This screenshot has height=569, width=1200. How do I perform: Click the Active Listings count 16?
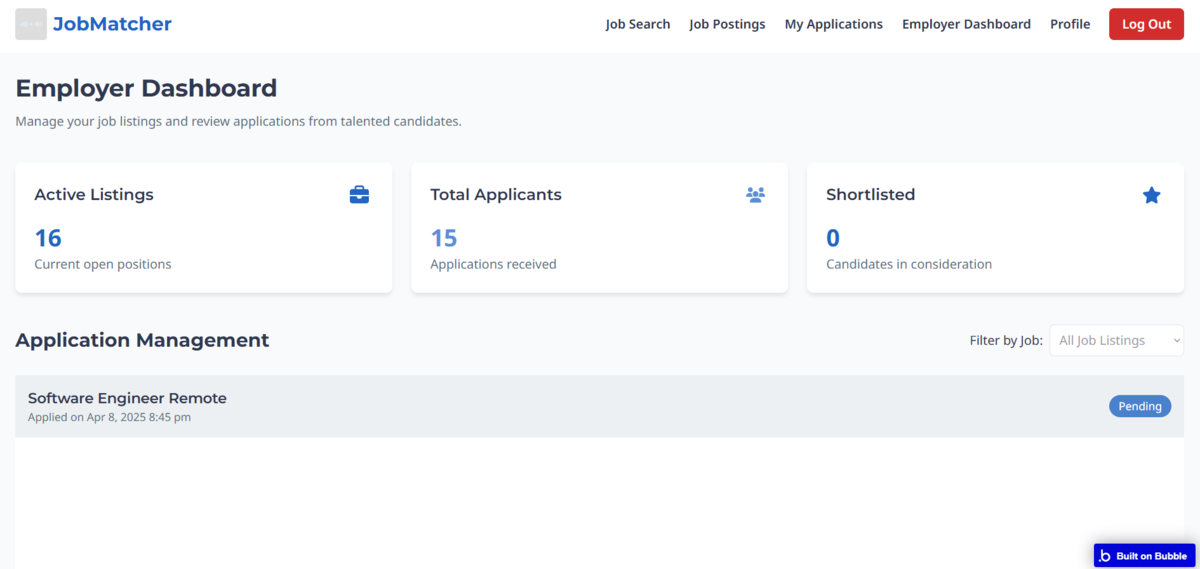pos(48,238)
